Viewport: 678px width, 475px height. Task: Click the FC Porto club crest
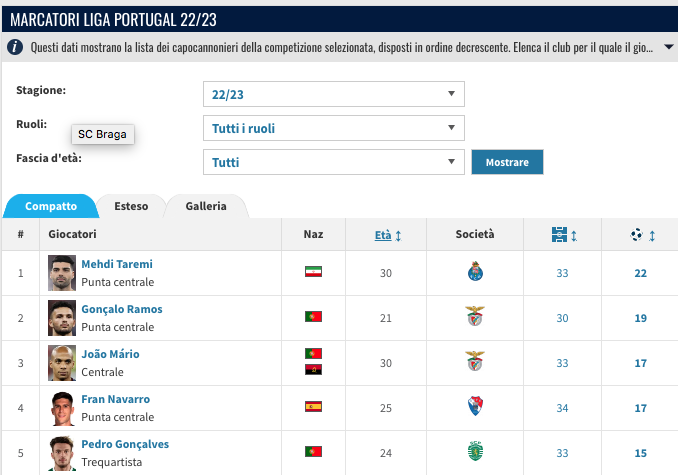475,271
